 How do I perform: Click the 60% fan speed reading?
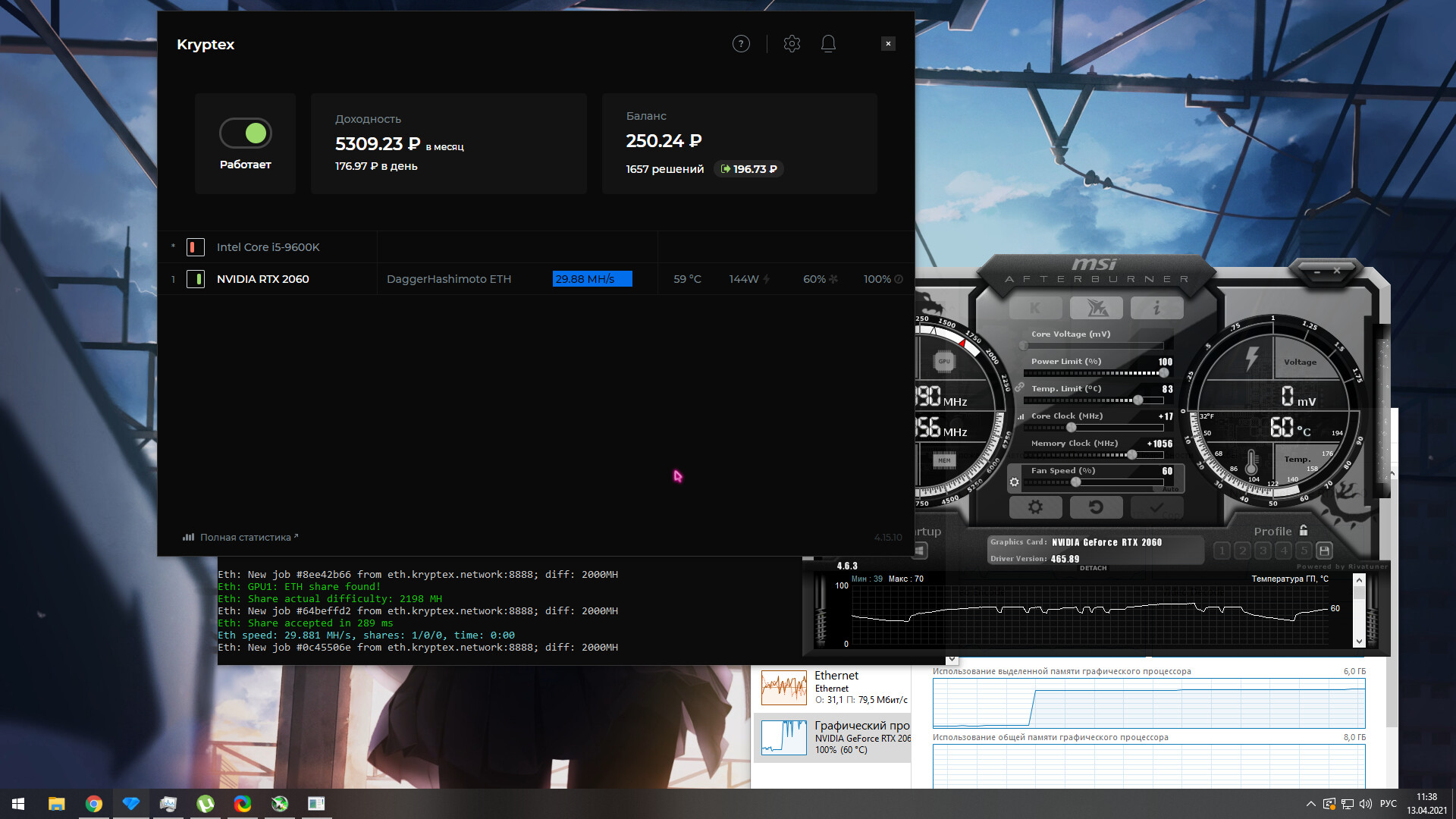[814, 279]
